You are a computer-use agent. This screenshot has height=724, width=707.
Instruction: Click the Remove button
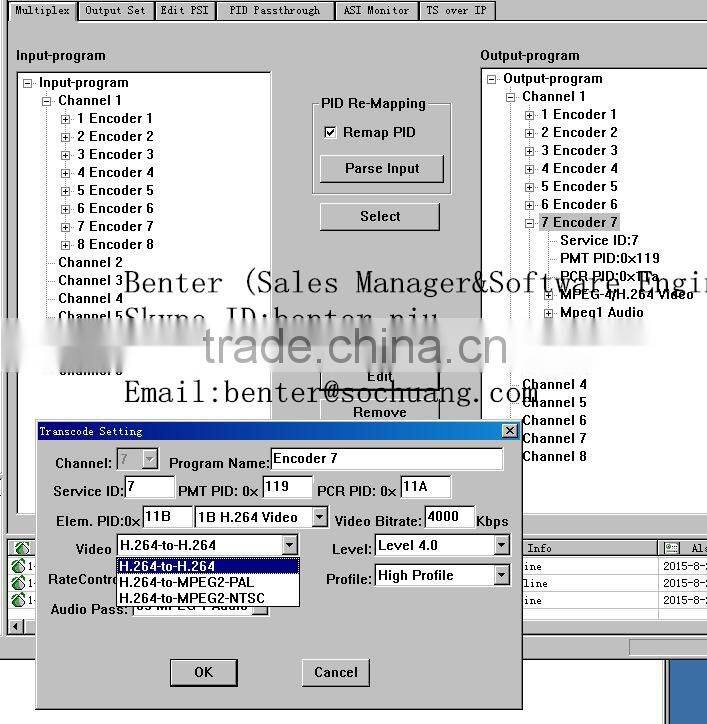pyautogui.click(x=380, y=410)
